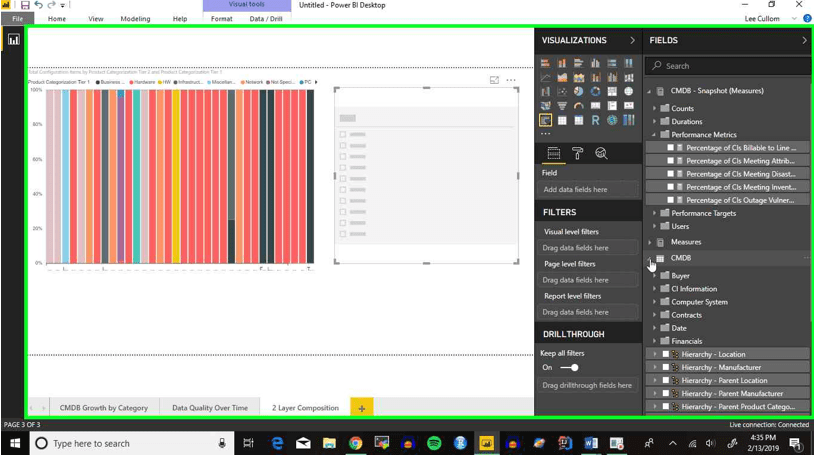
Task: Select the slicer visualization
Action: [x=545, y=120]
